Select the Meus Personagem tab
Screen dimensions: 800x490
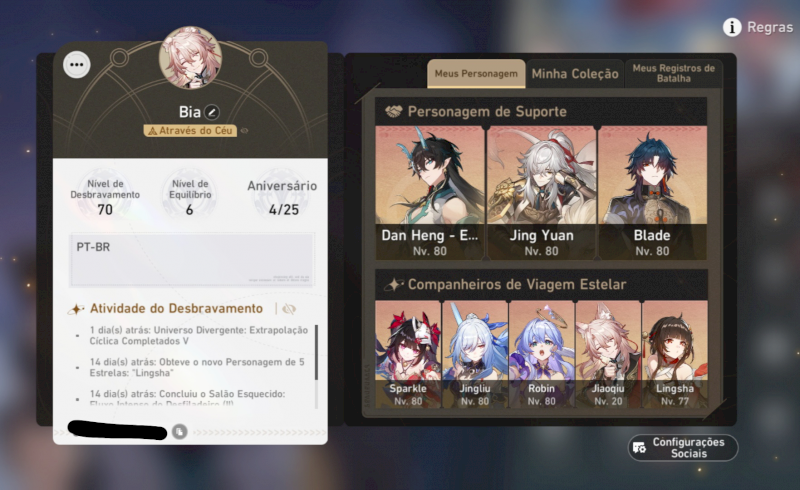click(476, 74)
